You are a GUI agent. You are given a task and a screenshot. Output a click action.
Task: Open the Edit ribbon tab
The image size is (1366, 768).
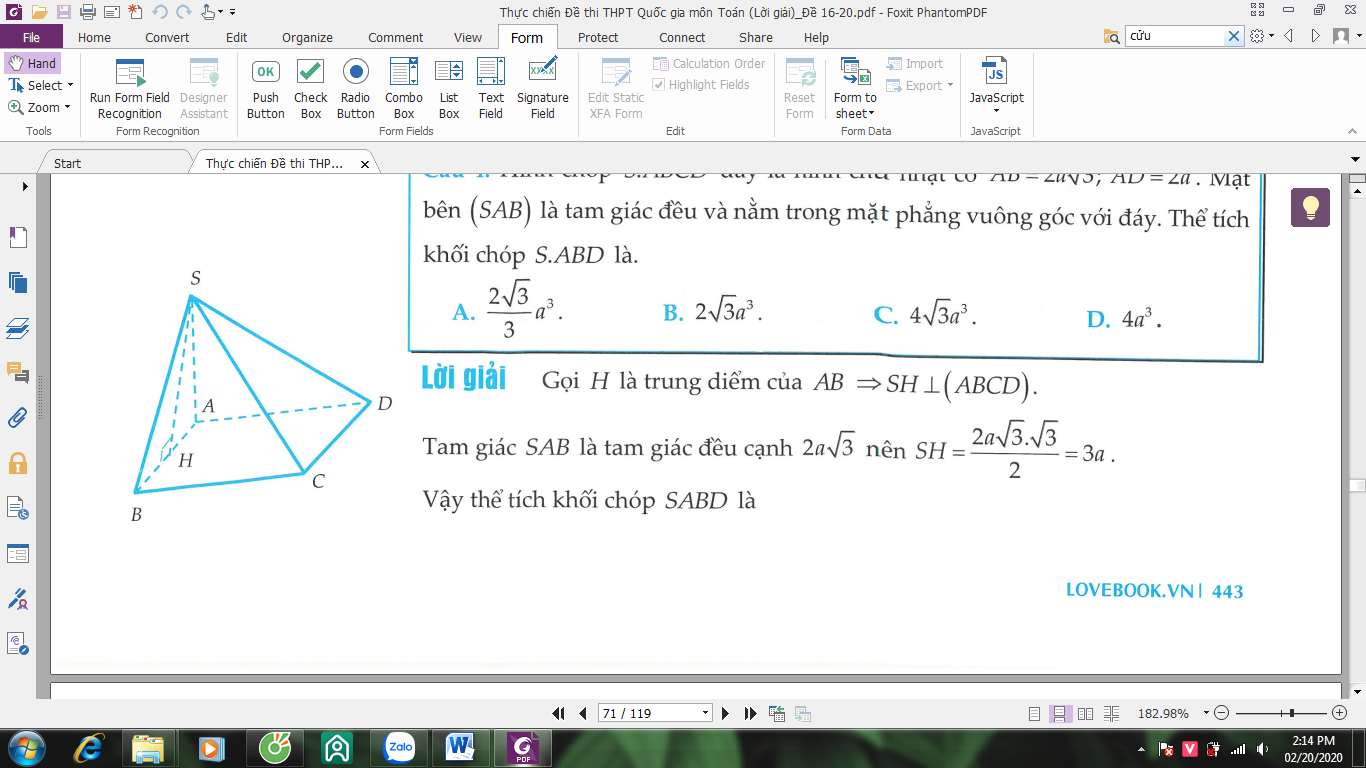[x=236, y=37]
